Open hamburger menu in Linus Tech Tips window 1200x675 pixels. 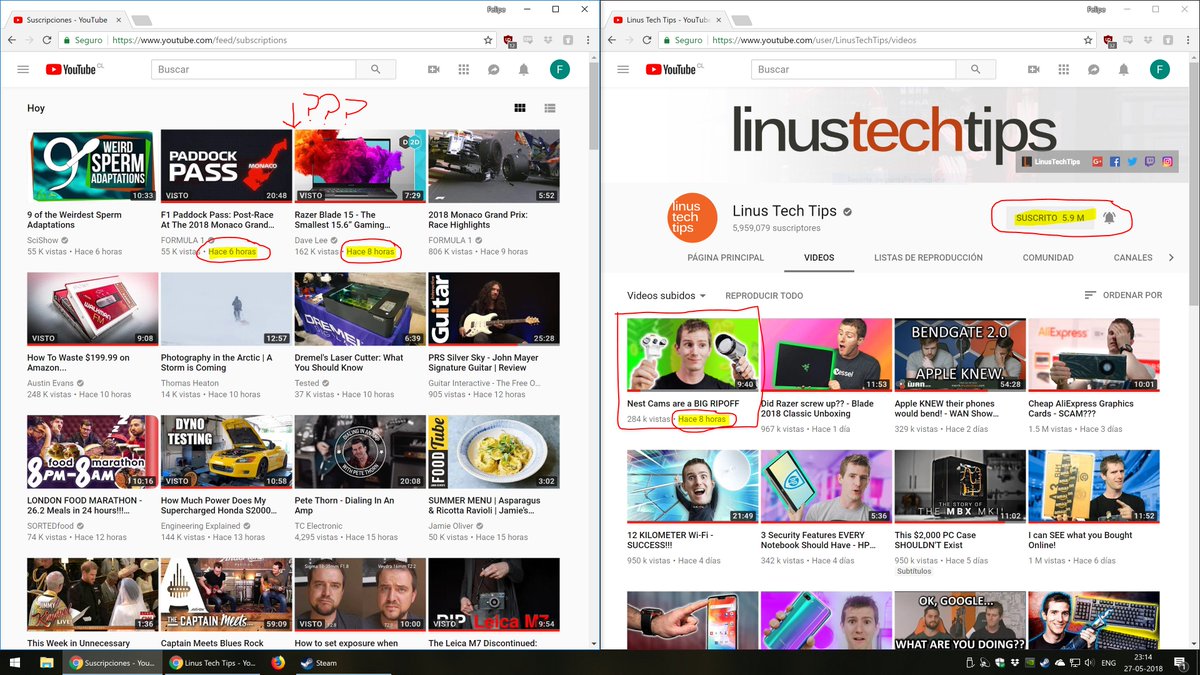coord(623,69)
